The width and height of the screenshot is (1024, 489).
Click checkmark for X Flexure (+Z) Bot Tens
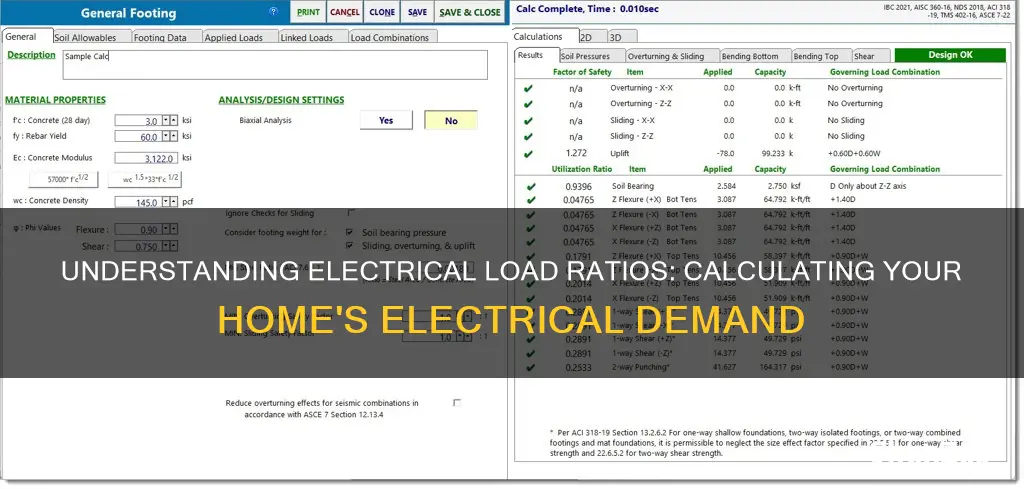531,229
